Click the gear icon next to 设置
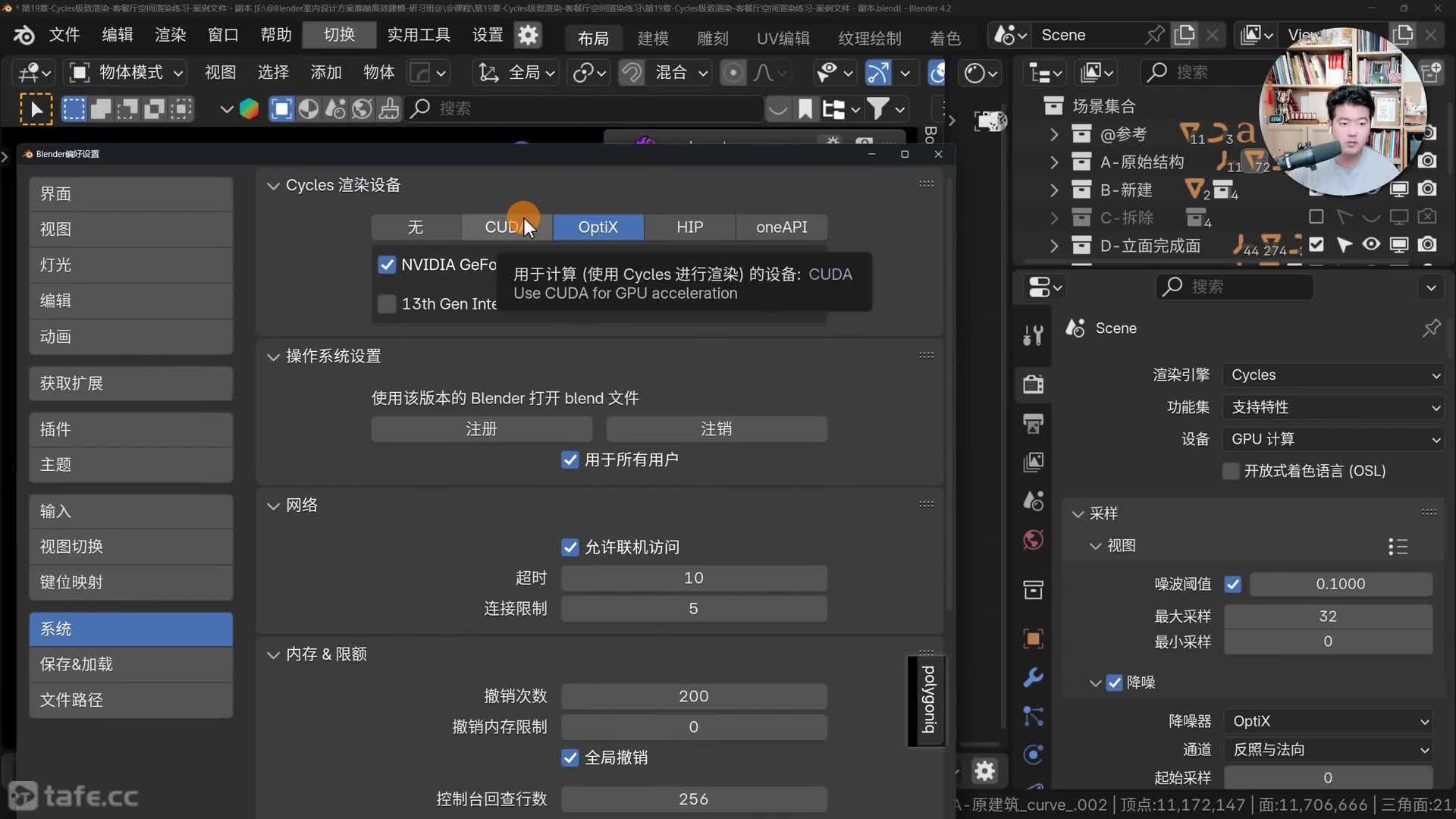This screenshot has height=819, width=1456. pos(528,35)
